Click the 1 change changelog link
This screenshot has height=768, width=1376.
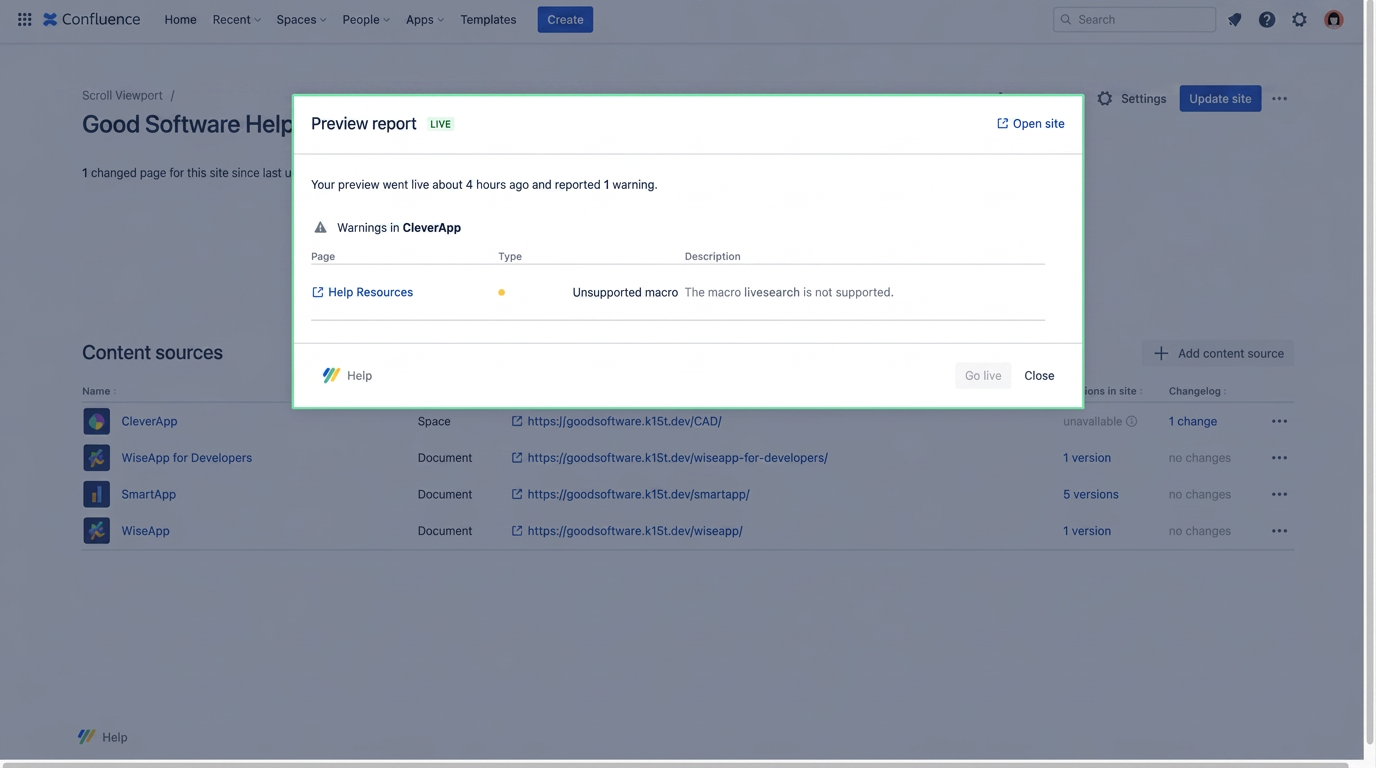1192,421
